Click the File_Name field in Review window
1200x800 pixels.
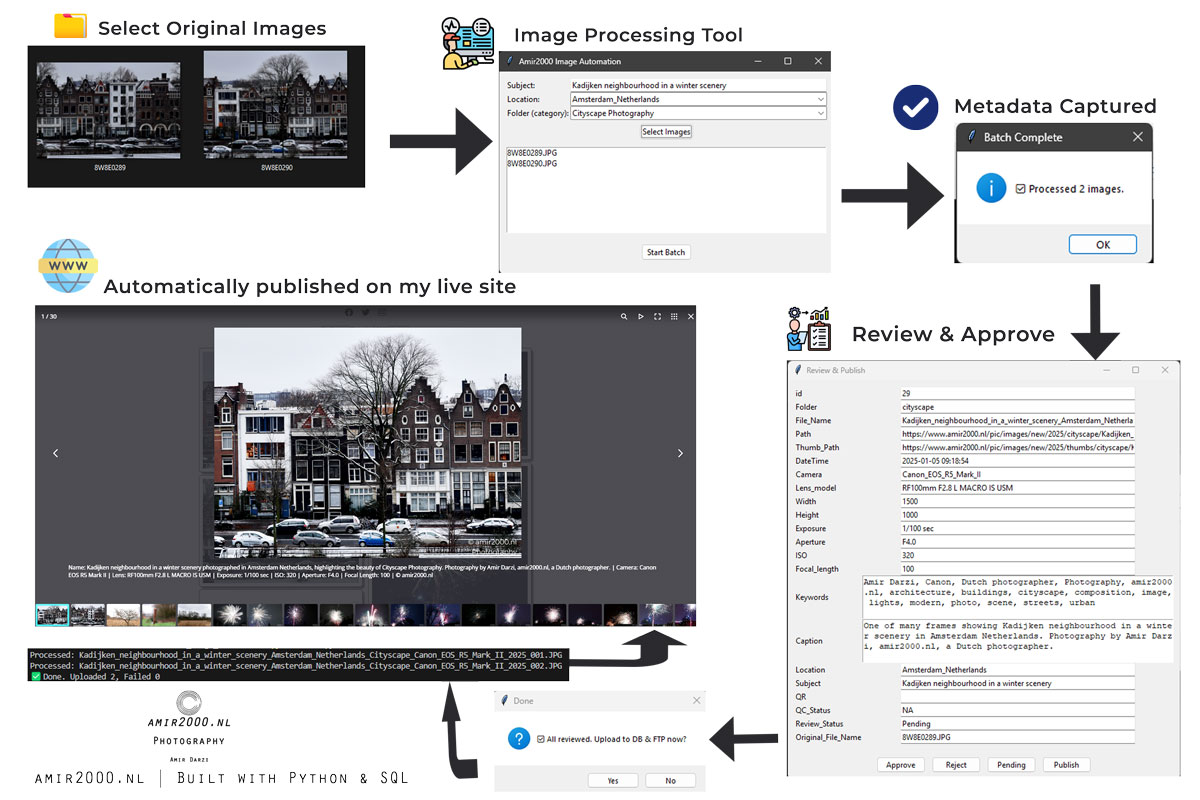pos(1017,421)
